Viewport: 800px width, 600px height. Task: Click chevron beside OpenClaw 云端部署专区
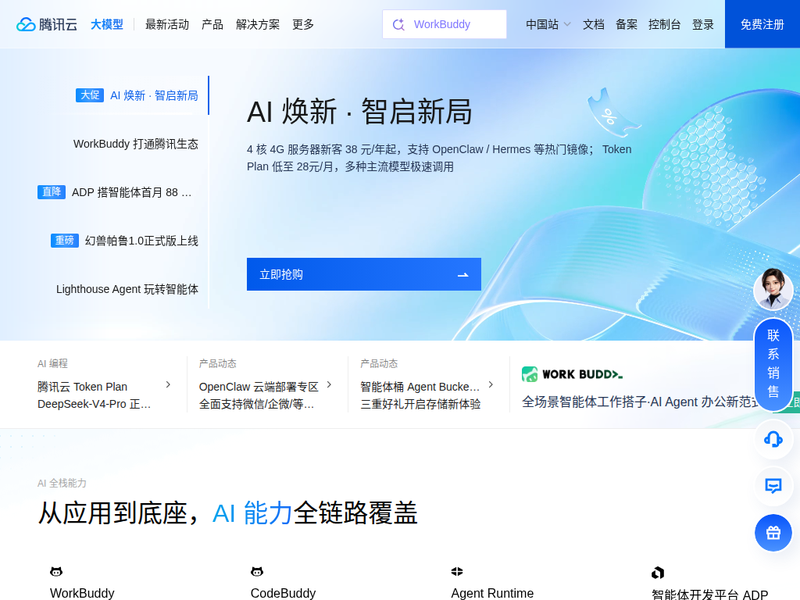329,385
